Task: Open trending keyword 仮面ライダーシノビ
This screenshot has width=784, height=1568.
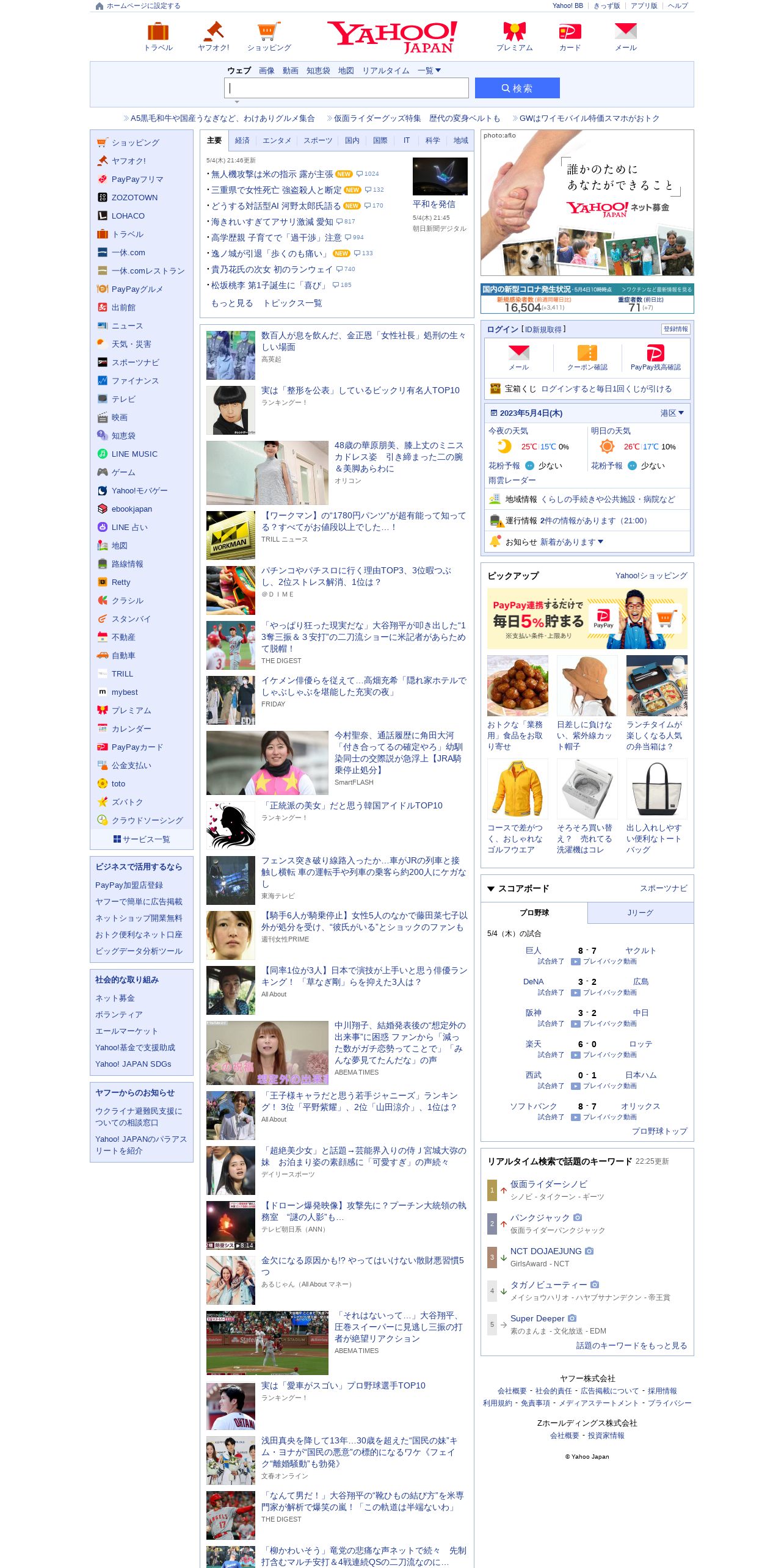Action: (549, 1184)
